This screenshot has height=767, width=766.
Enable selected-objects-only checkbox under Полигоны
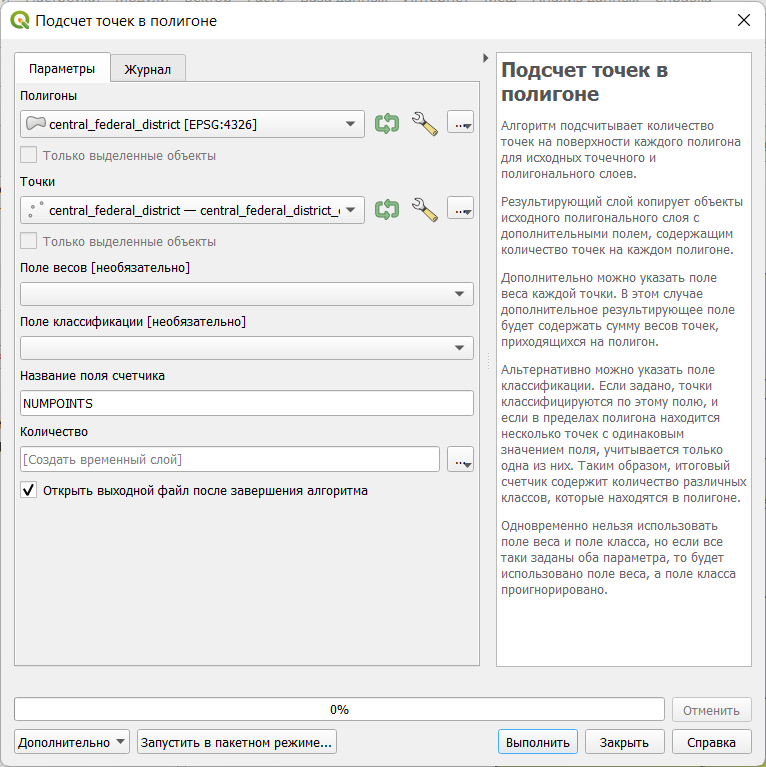[x=28, y=155]
